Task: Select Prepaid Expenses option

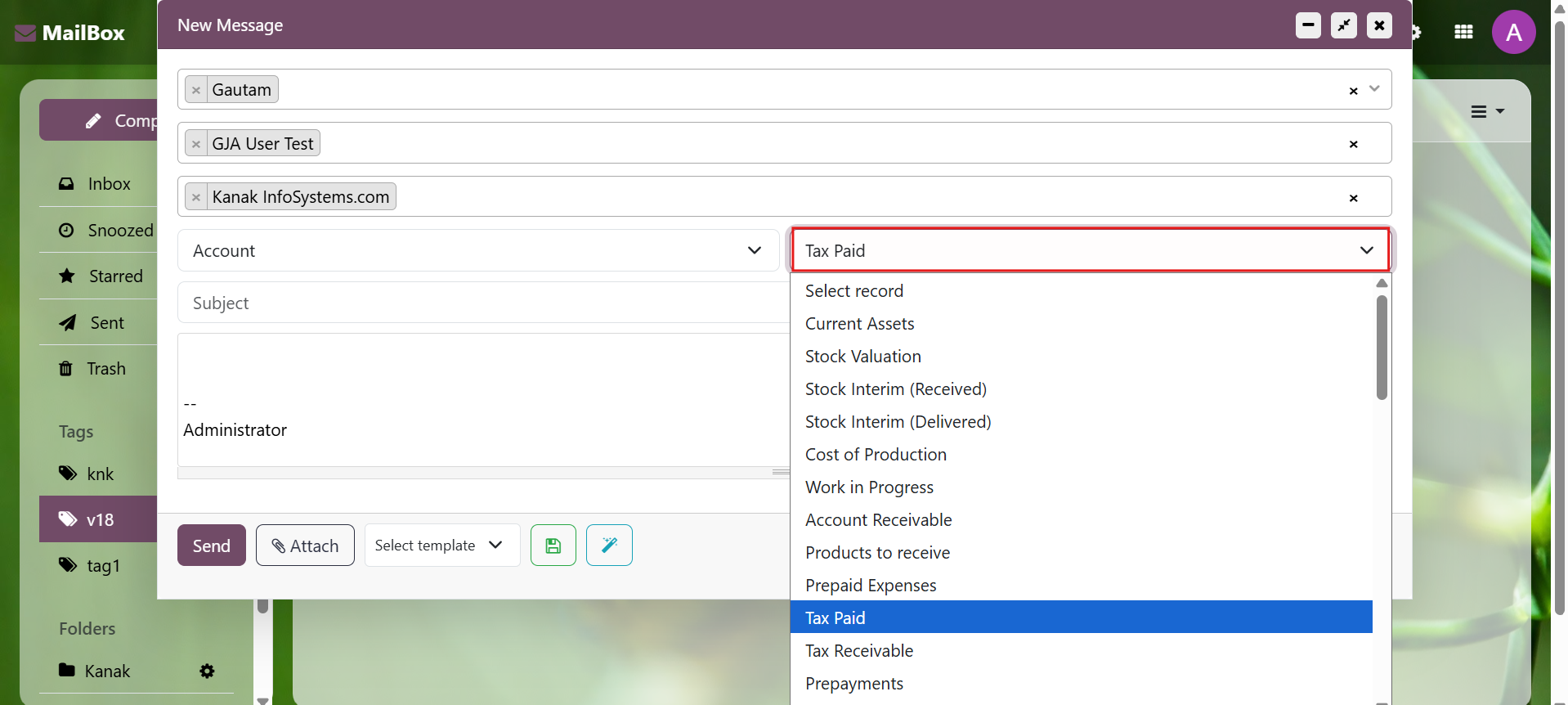Action: click(1082, 586)
